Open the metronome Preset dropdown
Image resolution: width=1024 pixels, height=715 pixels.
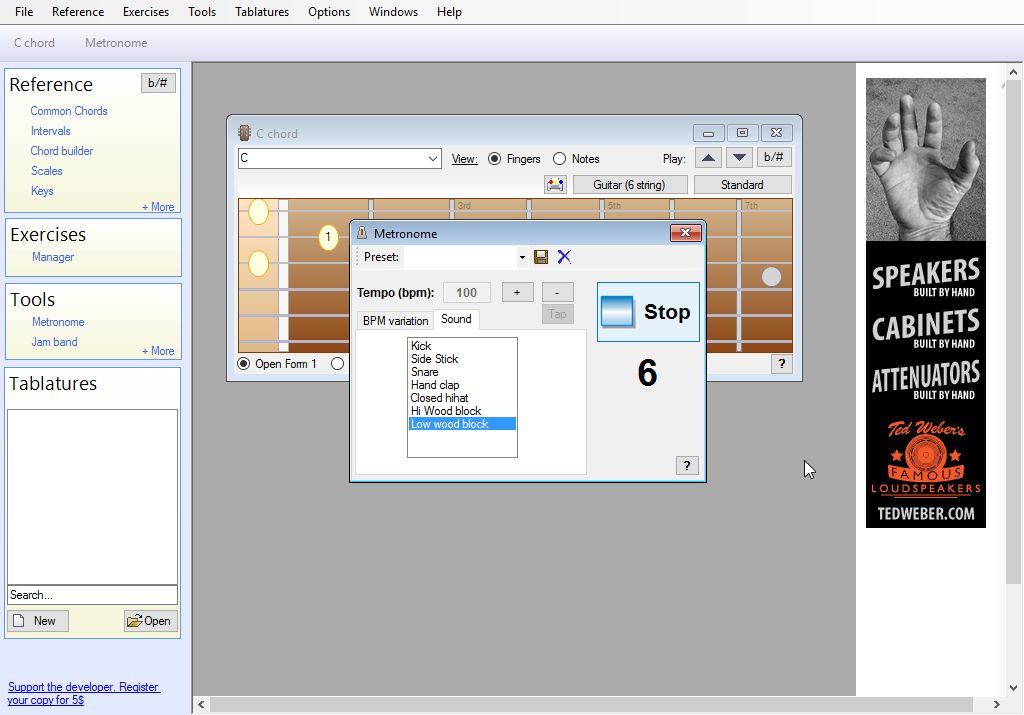(x=521, y=258)
